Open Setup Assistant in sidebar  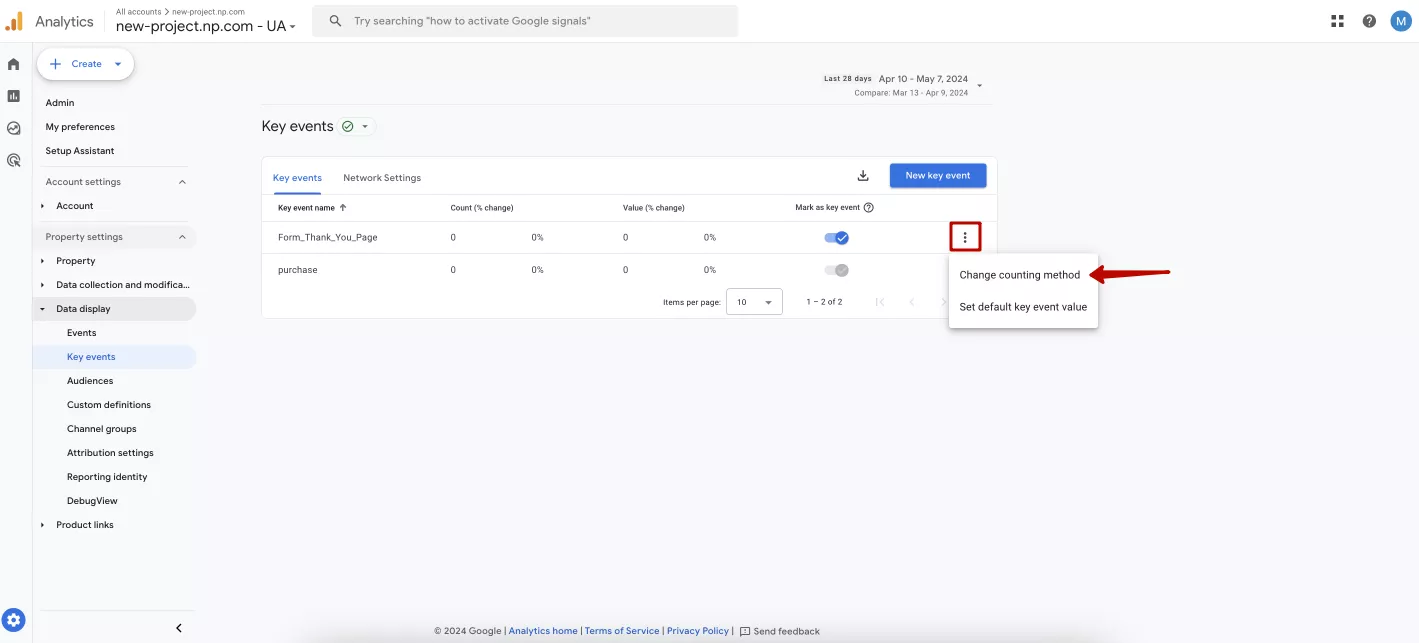80,151
